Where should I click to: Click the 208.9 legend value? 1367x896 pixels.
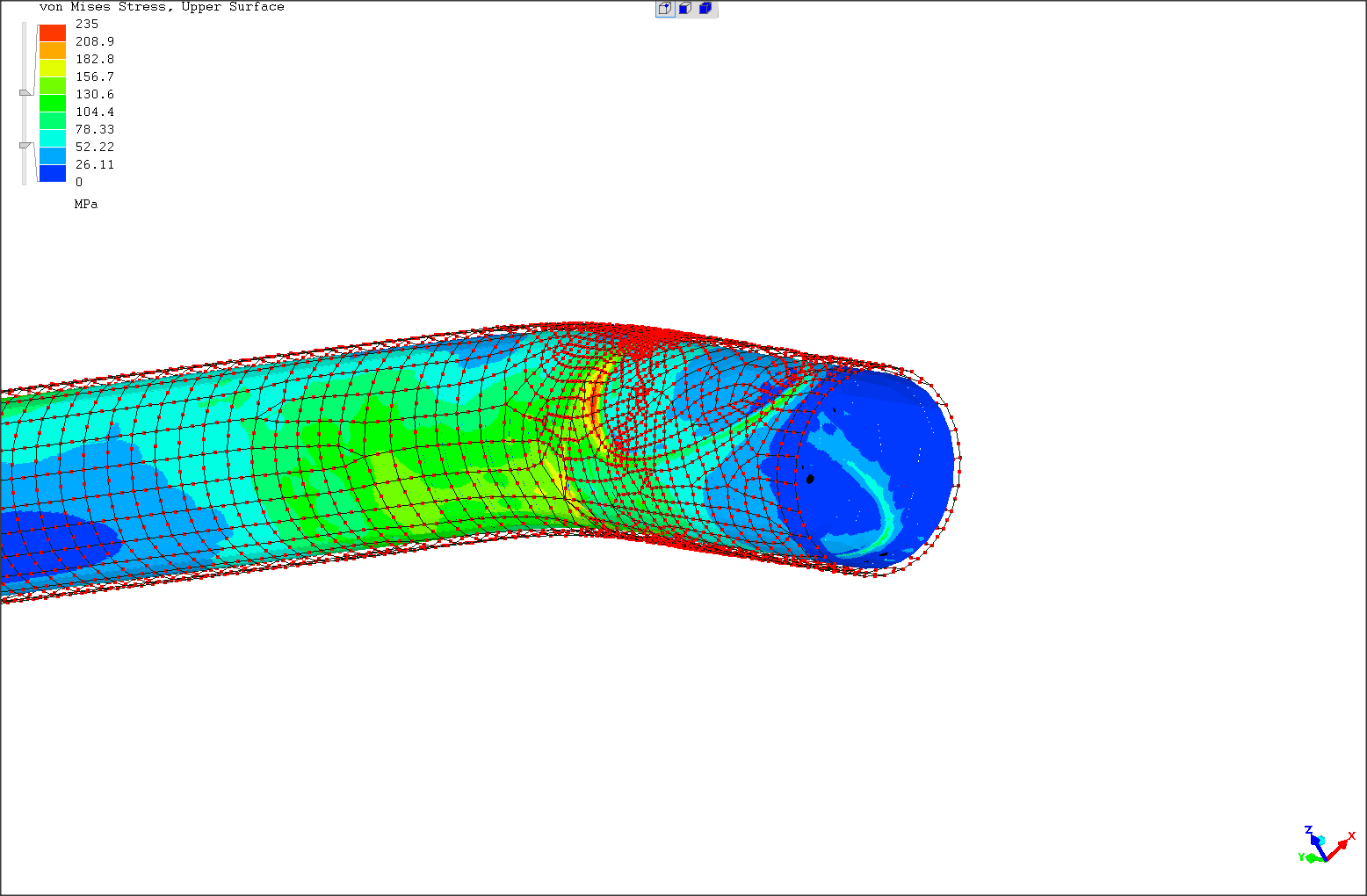click(x=95, y=41)
